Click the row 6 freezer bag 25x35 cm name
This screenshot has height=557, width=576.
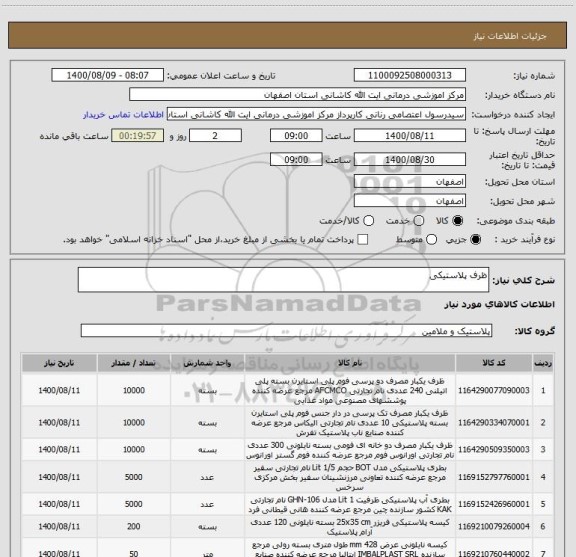[x=350, y=527]
